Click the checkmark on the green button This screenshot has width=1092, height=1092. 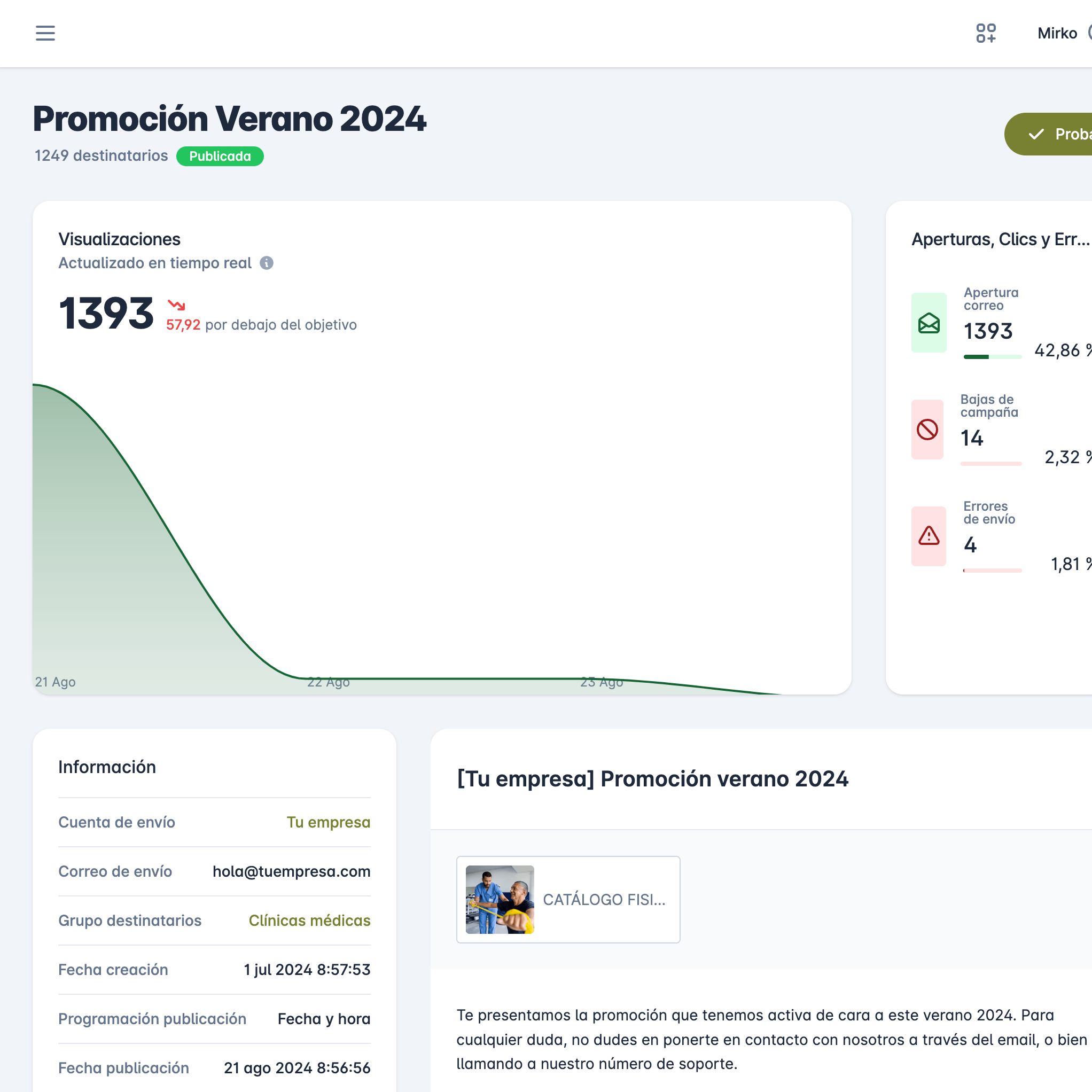pos(1035,134)
